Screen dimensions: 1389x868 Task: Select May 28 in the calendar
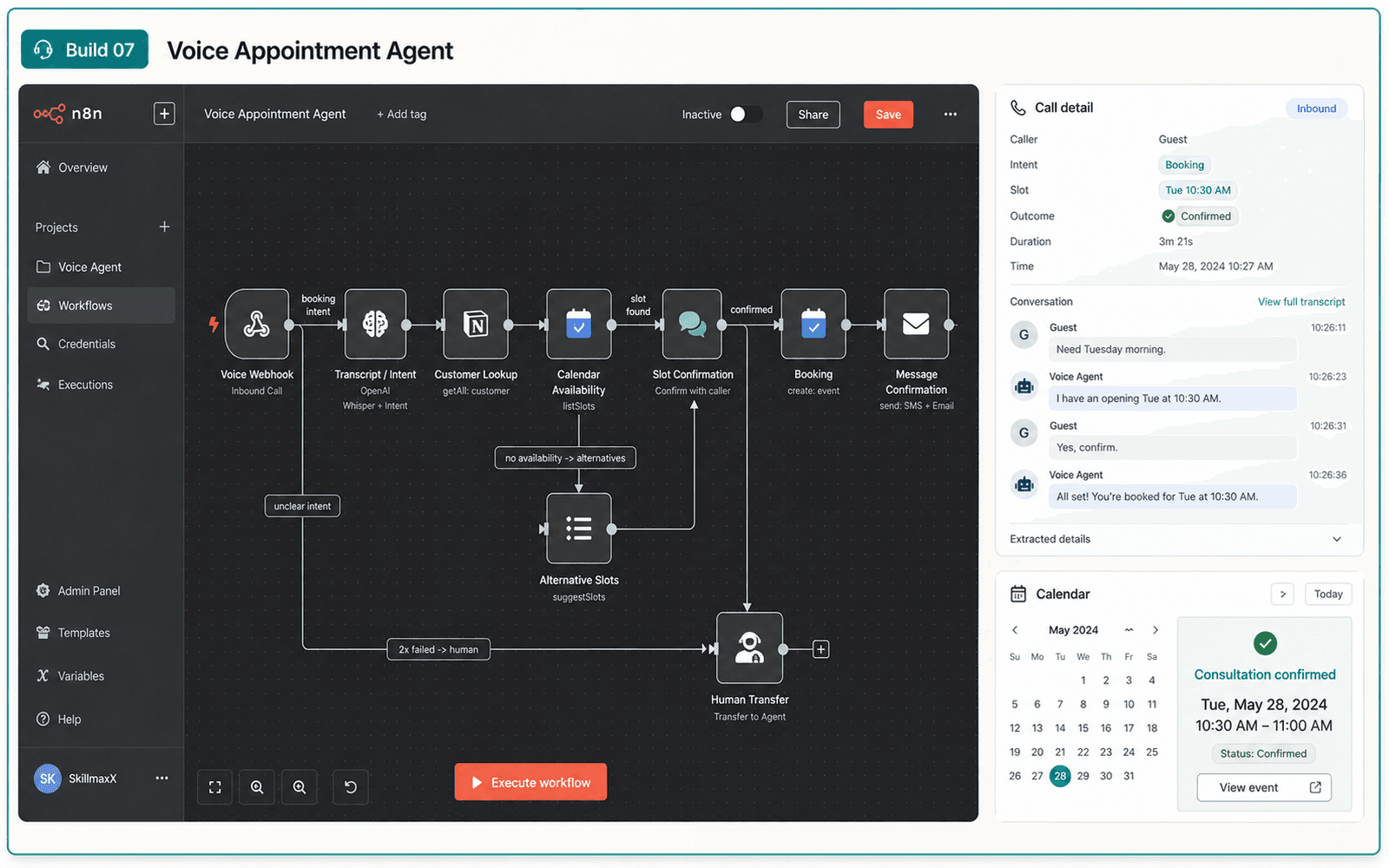pos(1060,776)
